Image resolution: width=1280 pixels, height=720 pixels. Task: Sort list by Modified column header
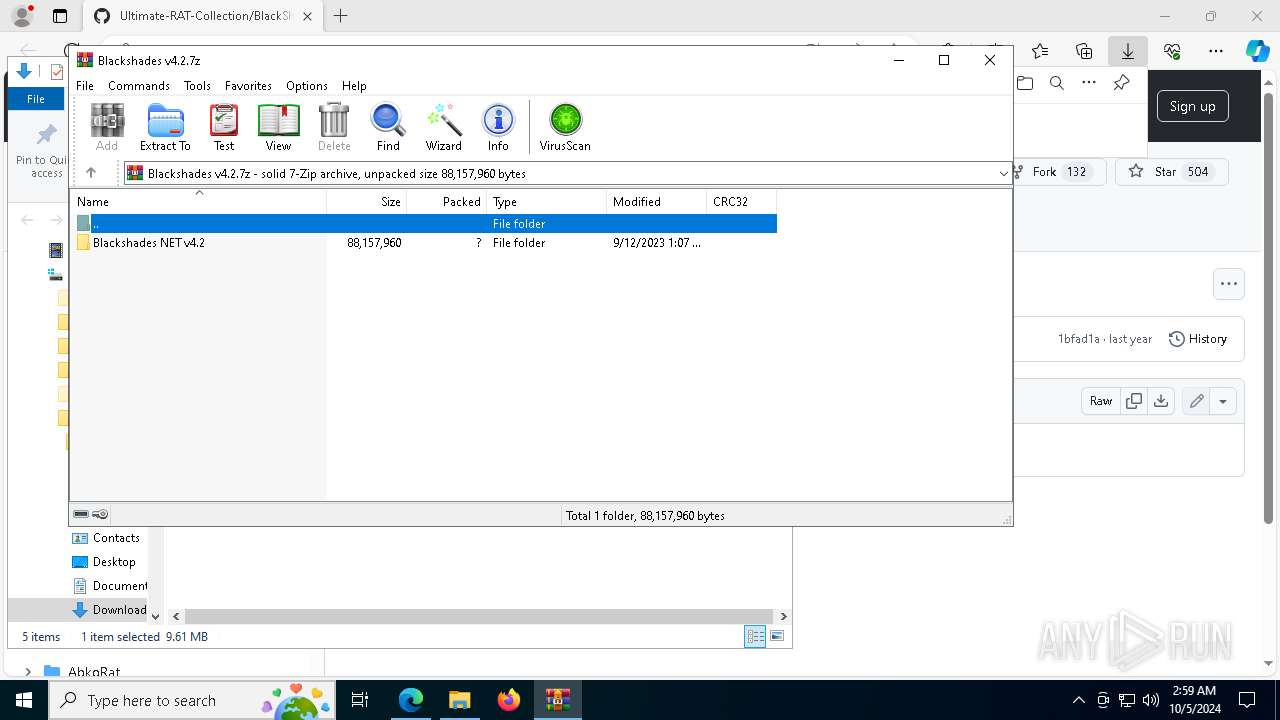point(656,202)
